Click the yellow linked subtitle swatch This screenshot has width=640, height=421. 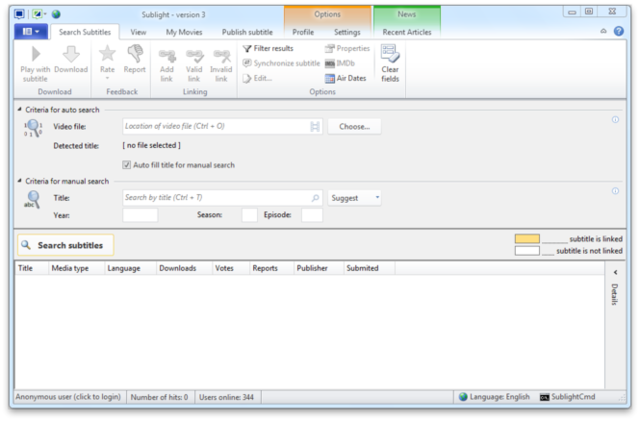point(527,239)
